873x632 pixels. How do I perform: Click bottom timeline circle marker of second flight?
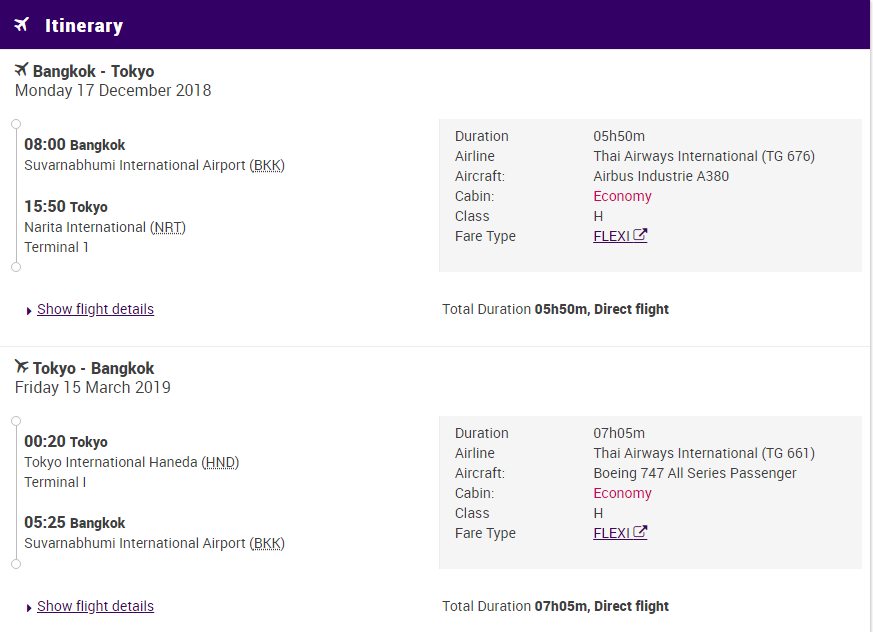[x=16, y=564]
